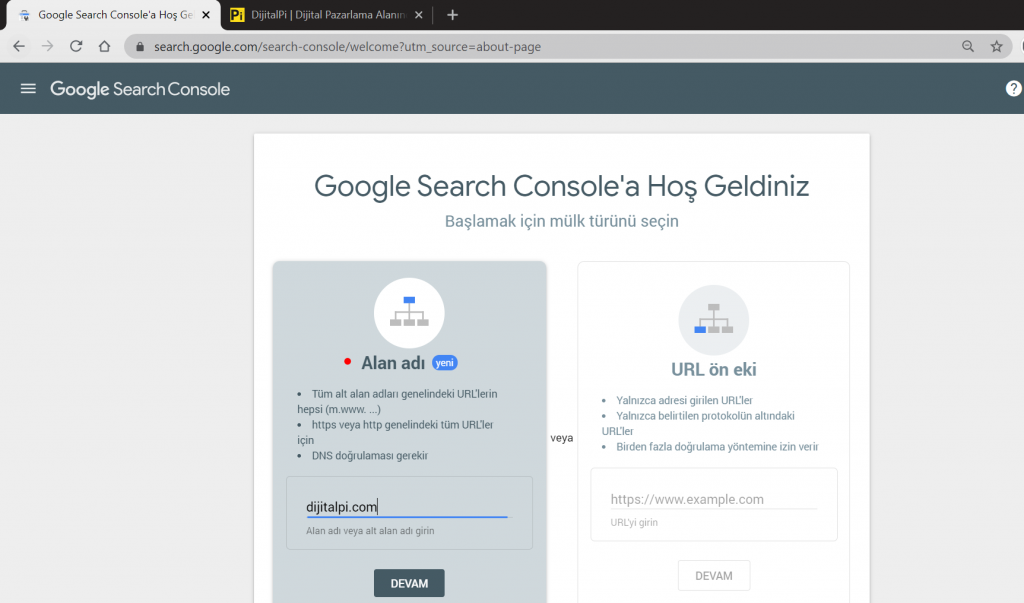Click 'Birden fazla doğrulama yöntemine izin verir' text
The image size is (1024, 603).
(x=717, y=447)
